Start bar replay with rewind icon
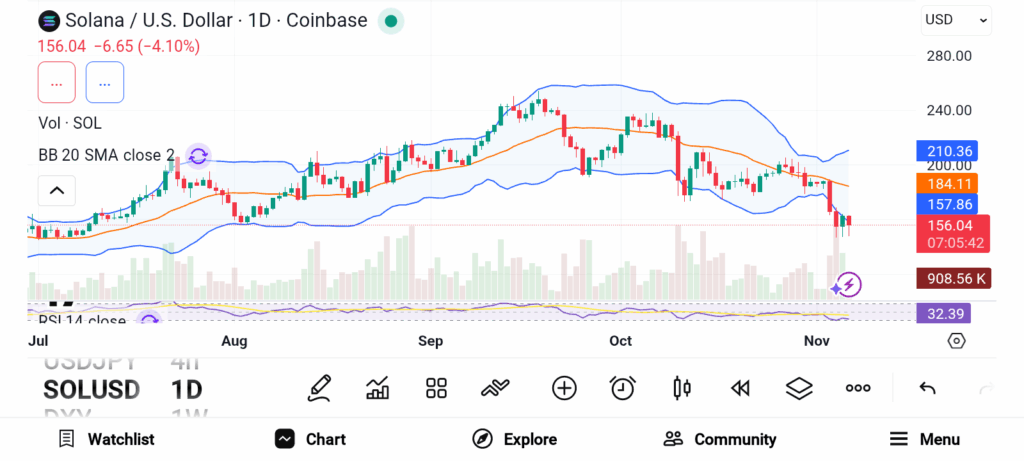 point(740,388)
